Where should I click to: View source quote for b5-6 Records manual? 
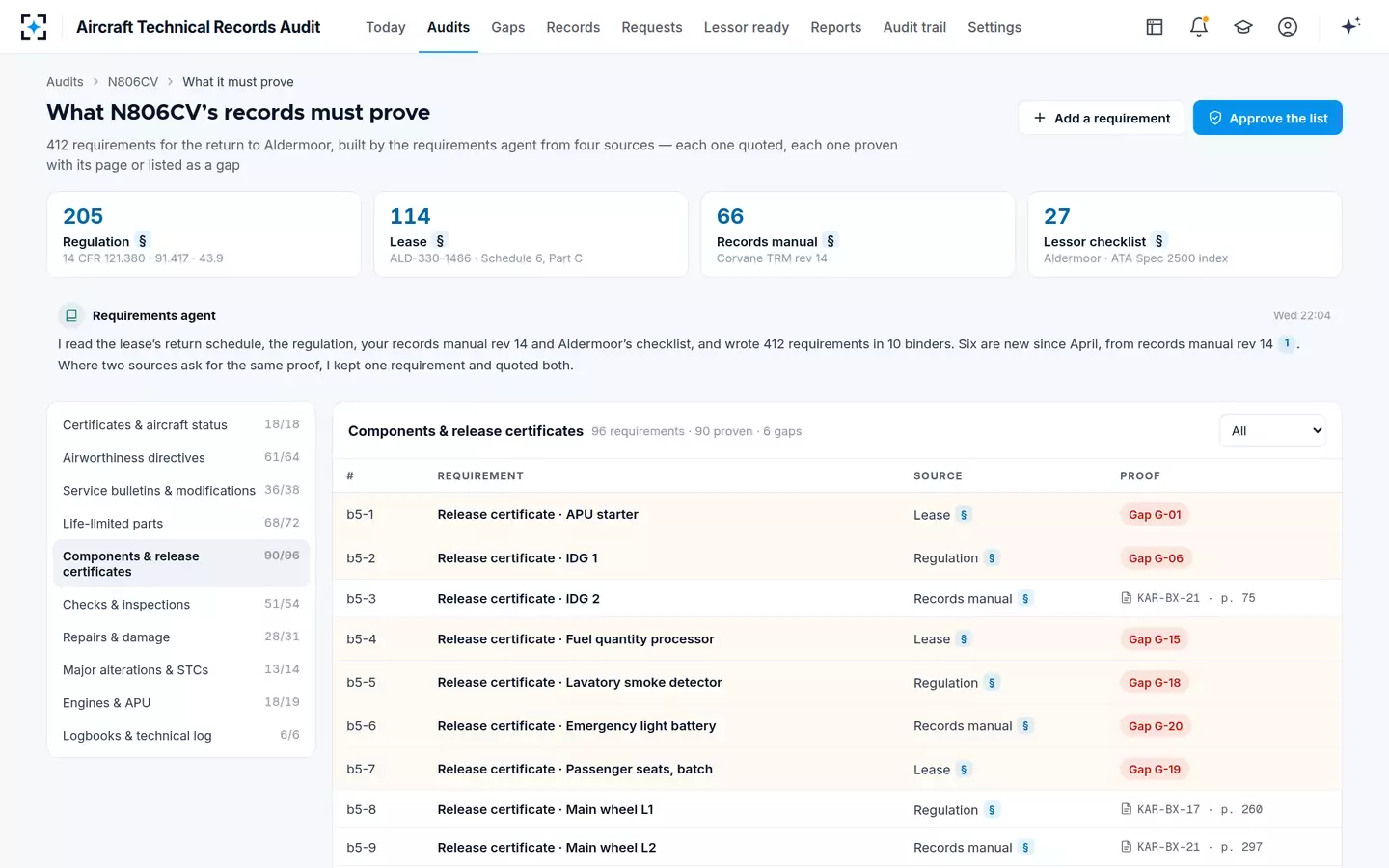1025,726
